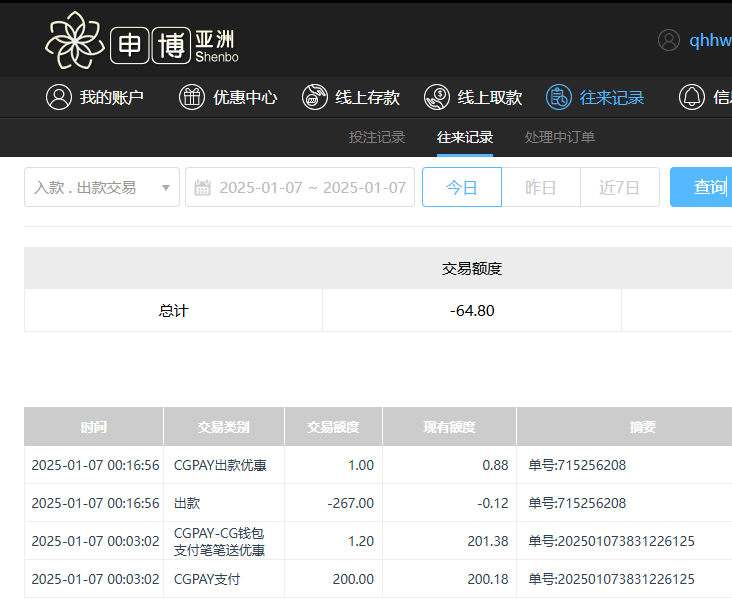Open the date range picker field
The width and height of the screenshot is (732, 607).
(x=311, y=187)
